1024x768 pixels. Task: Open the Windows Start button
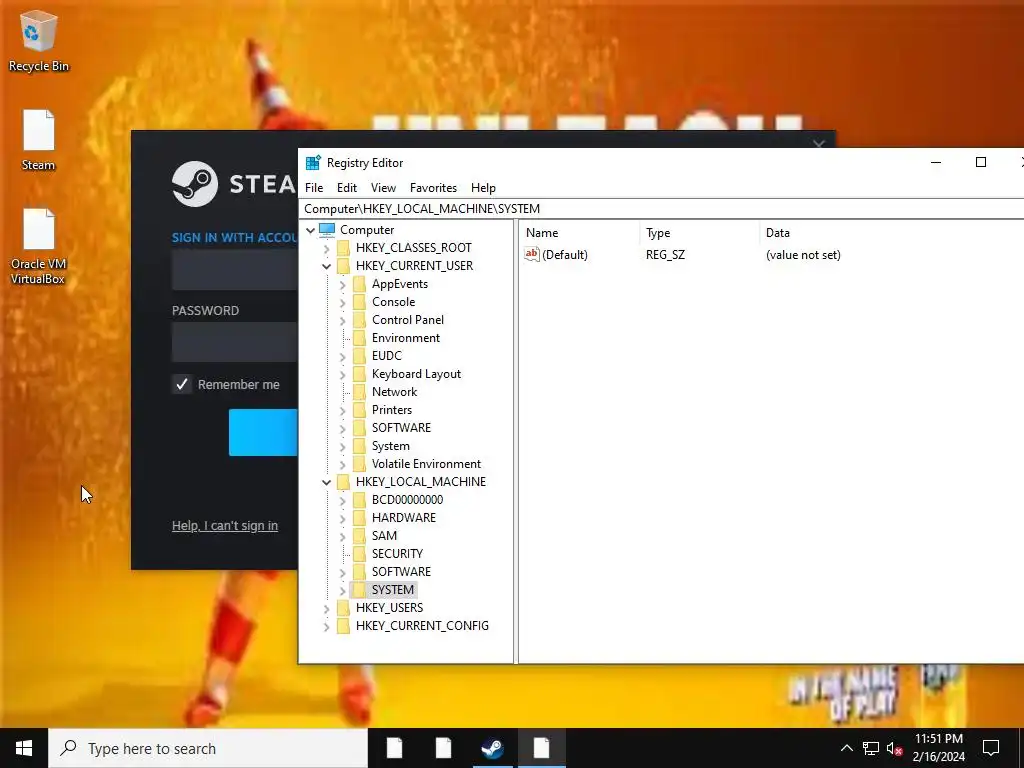pos(24,748)
